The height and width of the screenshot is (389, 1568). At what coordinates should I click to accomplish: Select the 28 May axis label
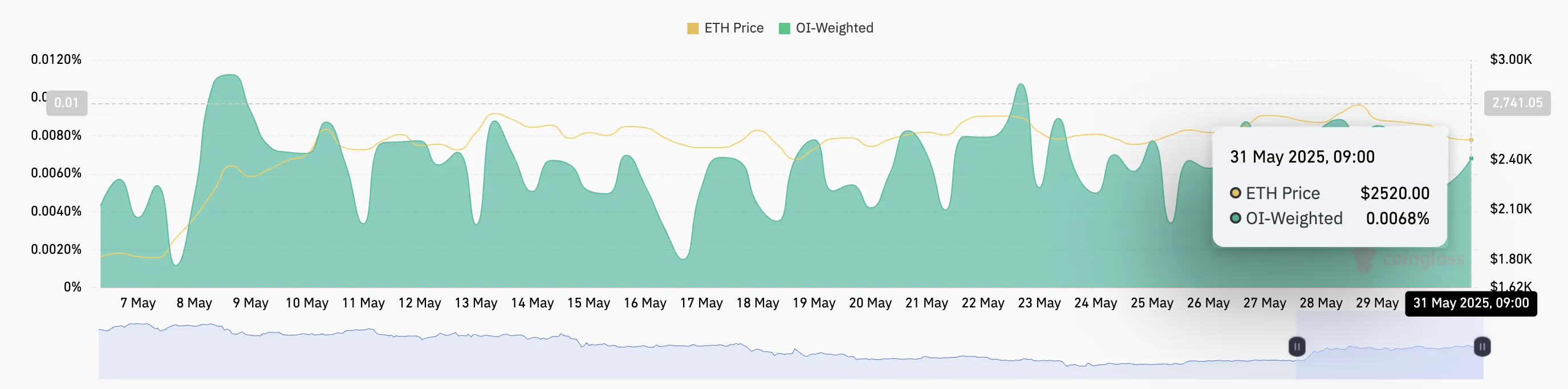click(x=1321, y=303)
